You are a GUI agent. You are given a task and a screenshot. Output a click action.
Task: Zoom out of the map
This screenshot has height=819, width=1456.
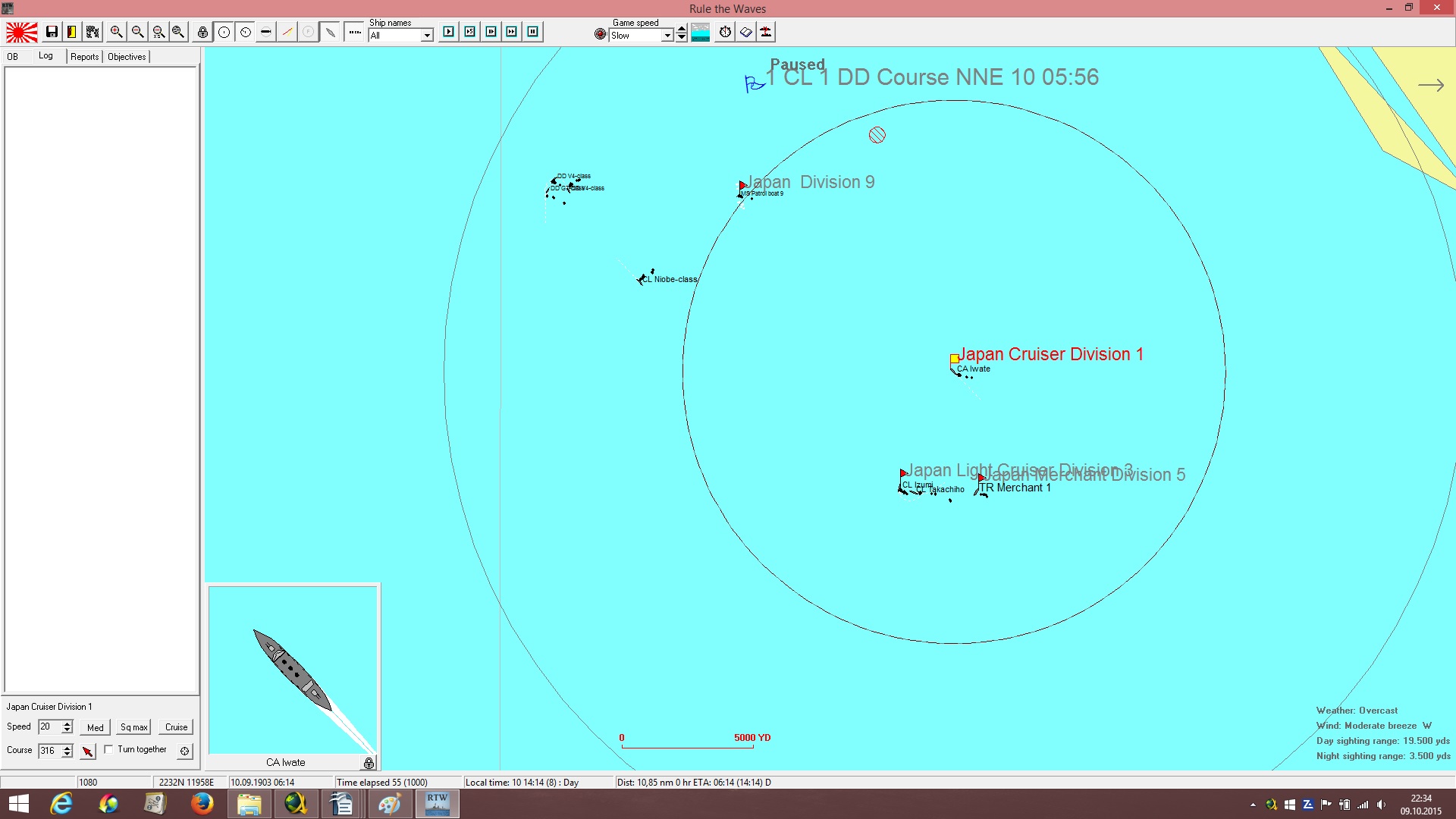tap(137, 32)
